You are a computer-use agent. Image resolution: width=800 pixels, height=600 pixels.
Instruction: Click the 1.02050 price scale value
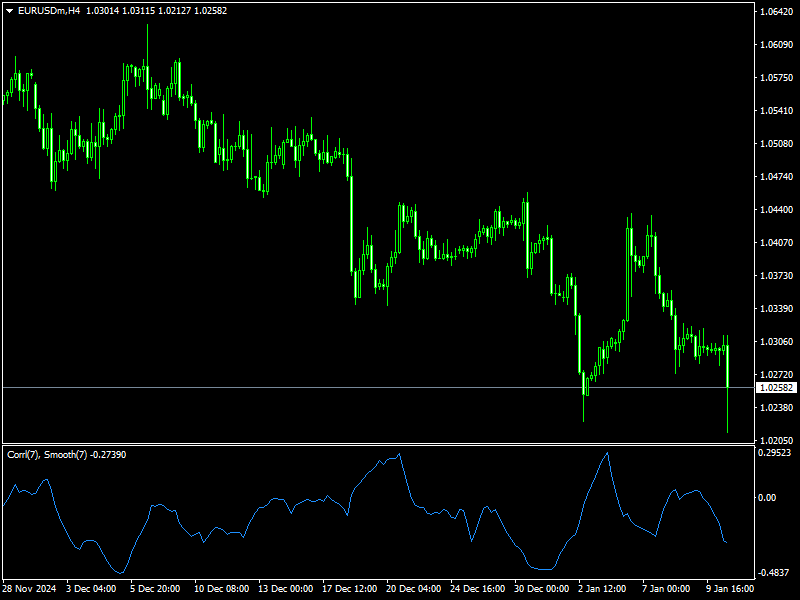[777, 440]
